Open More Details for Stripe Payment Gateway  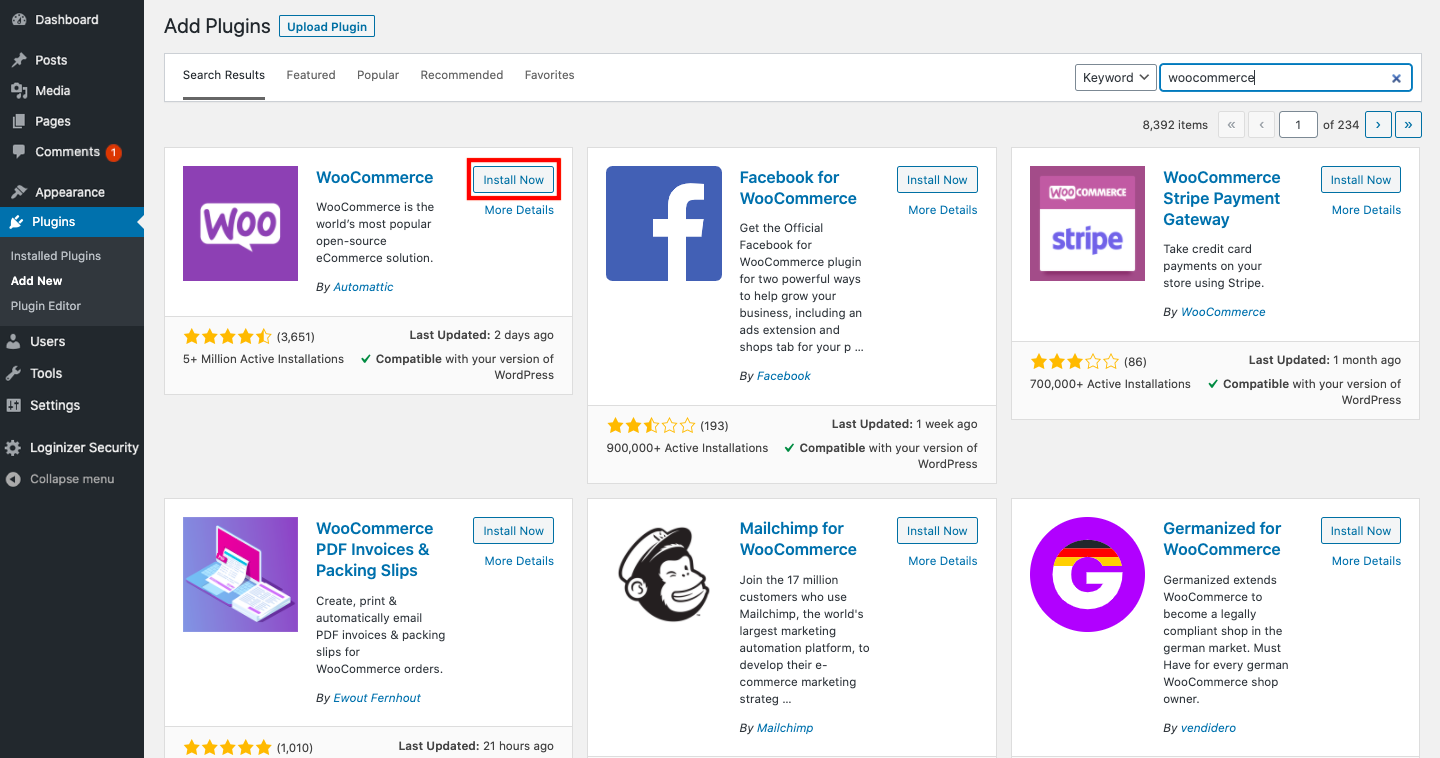1366,210
